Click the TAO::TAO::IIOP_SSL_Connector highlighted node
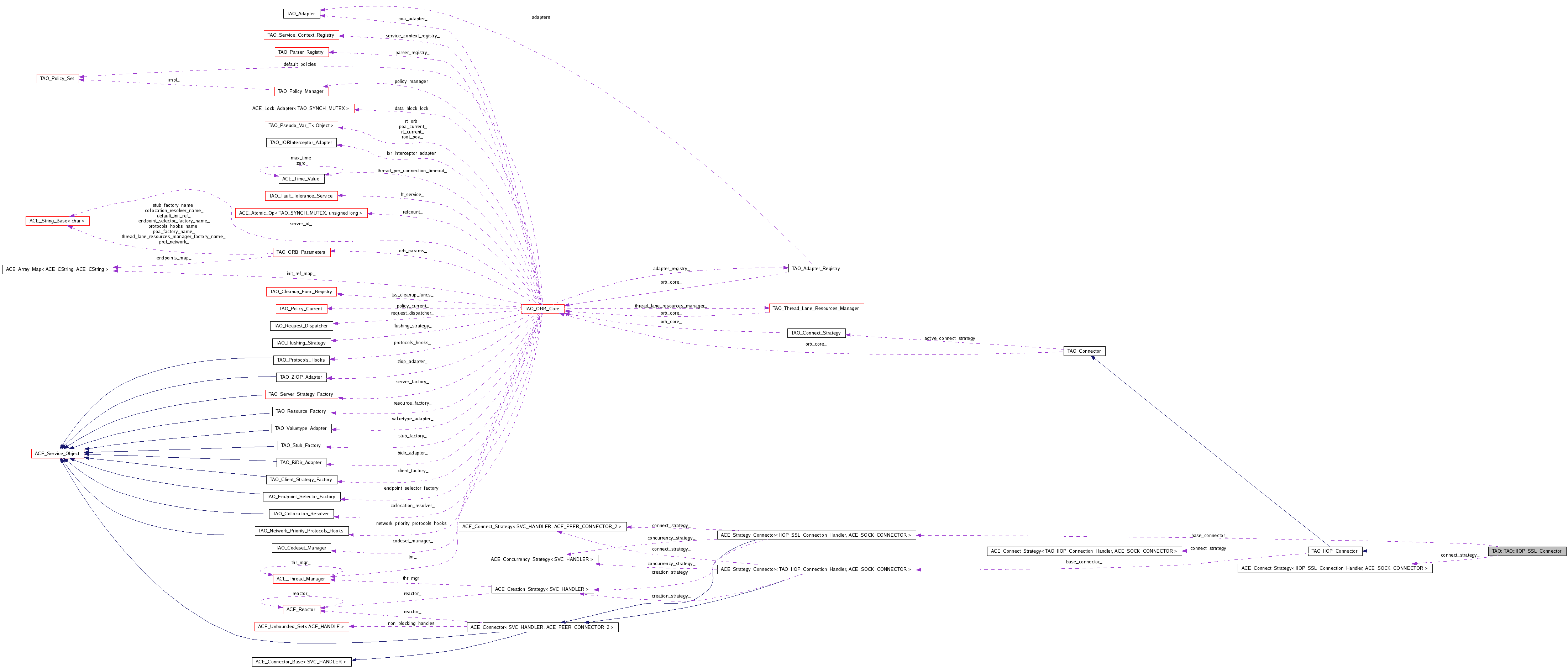 pyautogui.click(x=1526, y=551)
